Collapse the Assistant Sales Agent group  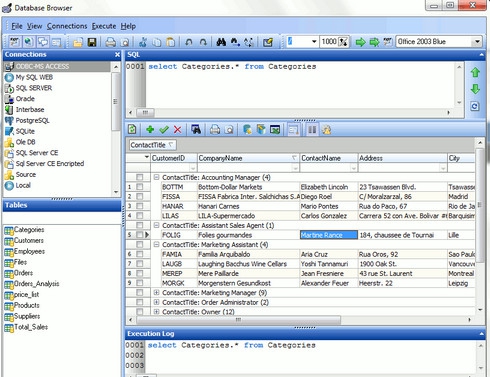coord(156,225)
